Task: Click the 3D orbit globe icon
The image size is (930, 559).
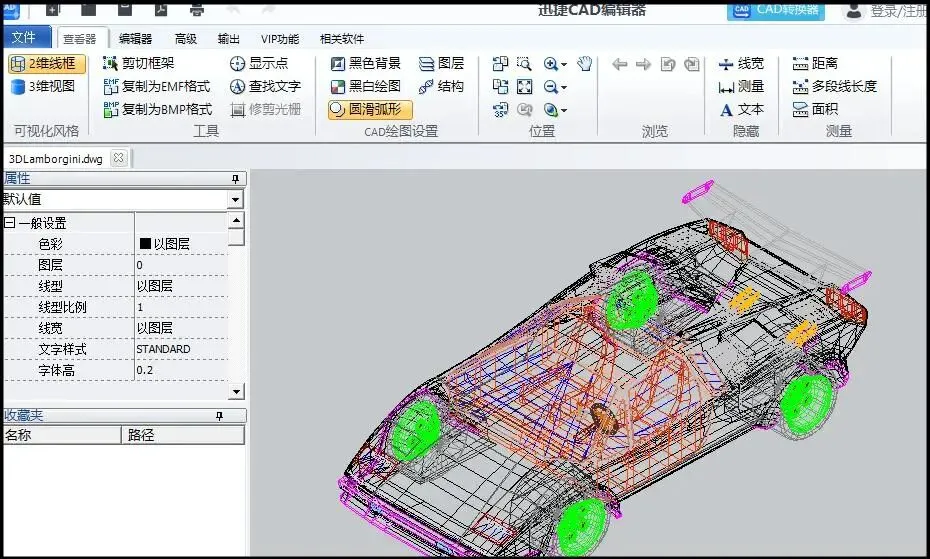Action: pyautogui.click(x=550, y=110)
